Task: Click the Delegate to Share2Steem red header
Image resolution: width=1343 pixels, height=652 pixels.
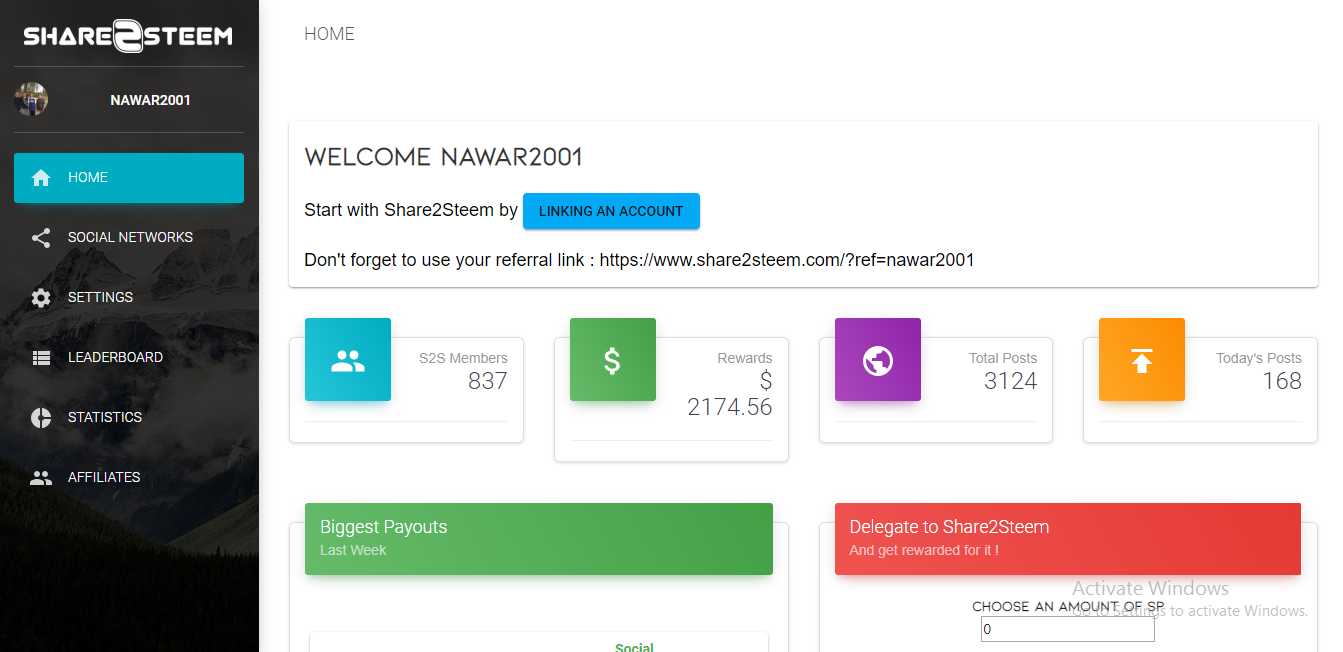Action: pos(1068,539)
